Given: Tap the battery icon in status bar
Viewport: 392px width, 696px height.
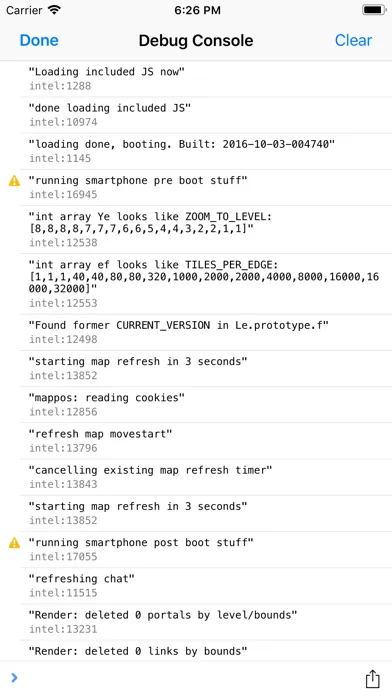Looking at the screenshot, I should (374, 10).
